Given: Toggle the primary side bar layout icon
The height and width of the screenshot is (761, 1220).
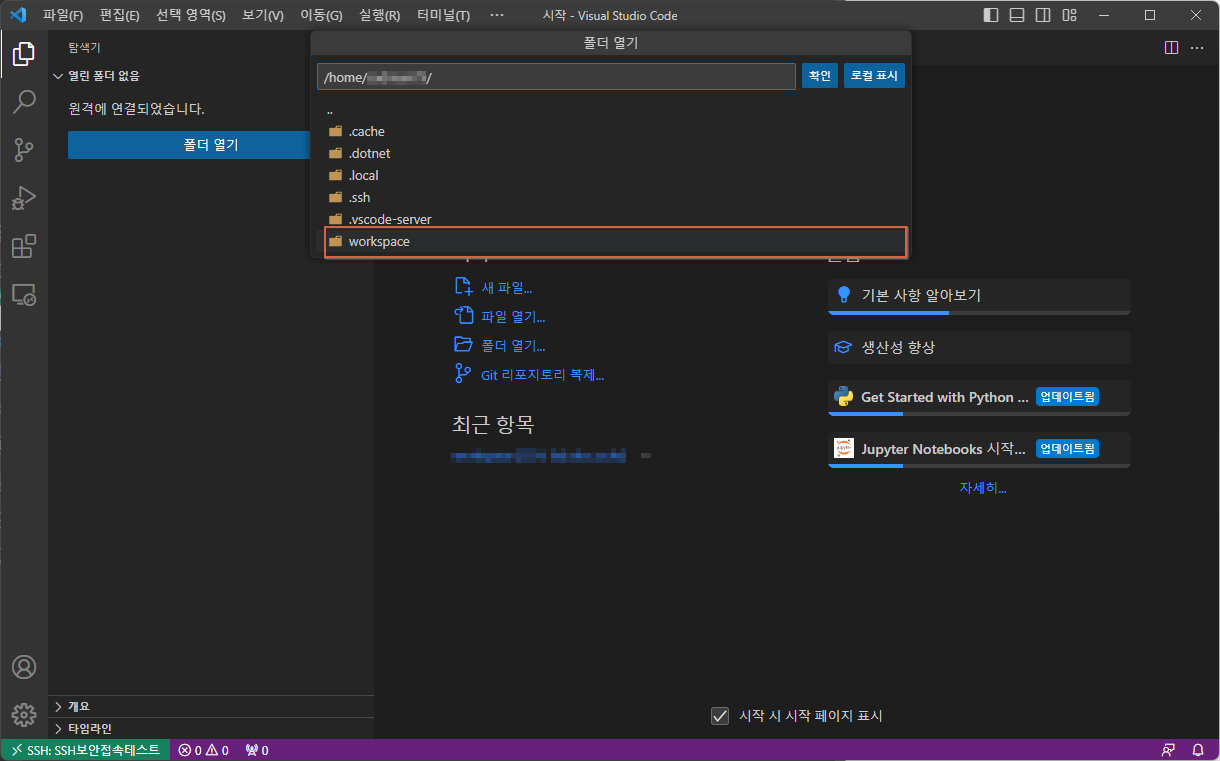Looking at the screenshot, I should [x=991, y=15].
